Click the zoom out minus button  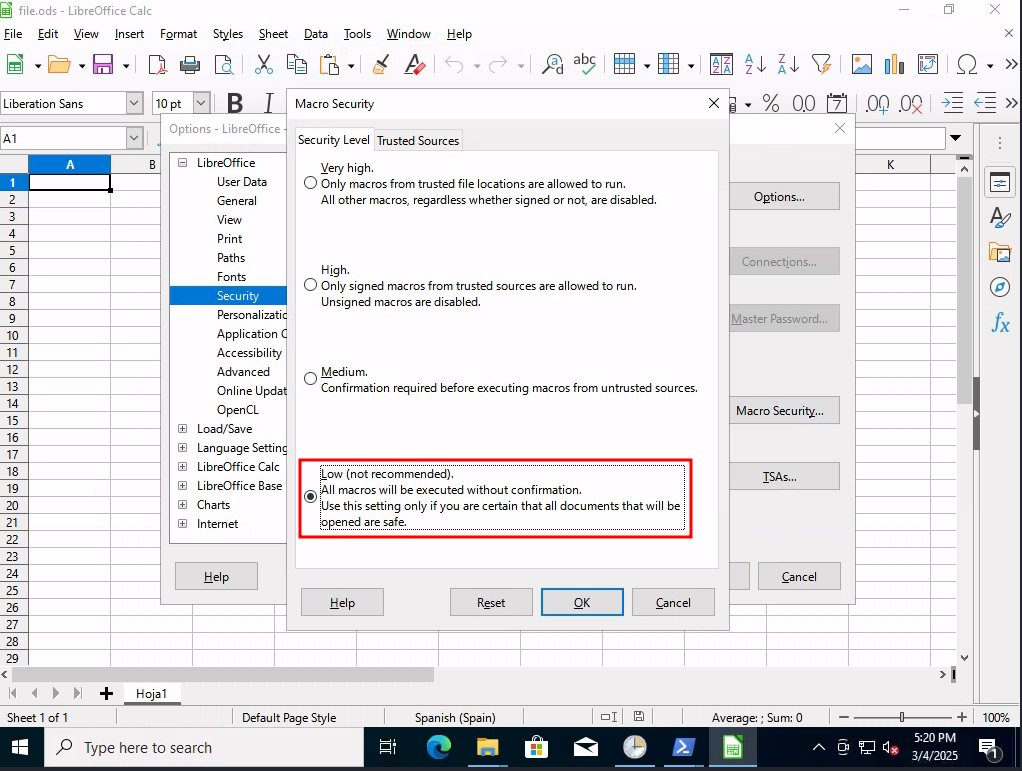coord(844,717)
